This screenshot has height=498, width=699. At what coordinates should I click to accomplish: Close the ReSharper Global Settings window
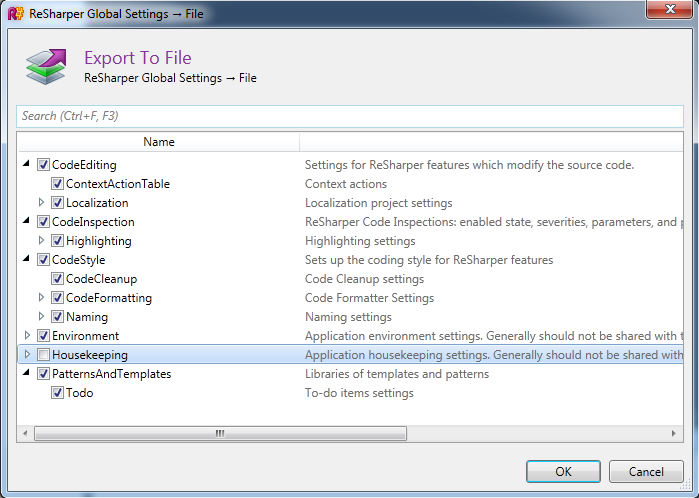pos(670,9)
